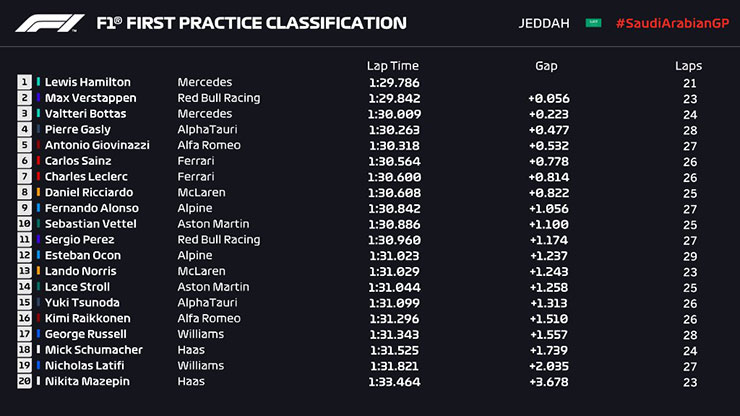The image size is (740, 416).
Task: Click Mercedes team color bar beside Lewis Hamilton
Action: point(38,82)
